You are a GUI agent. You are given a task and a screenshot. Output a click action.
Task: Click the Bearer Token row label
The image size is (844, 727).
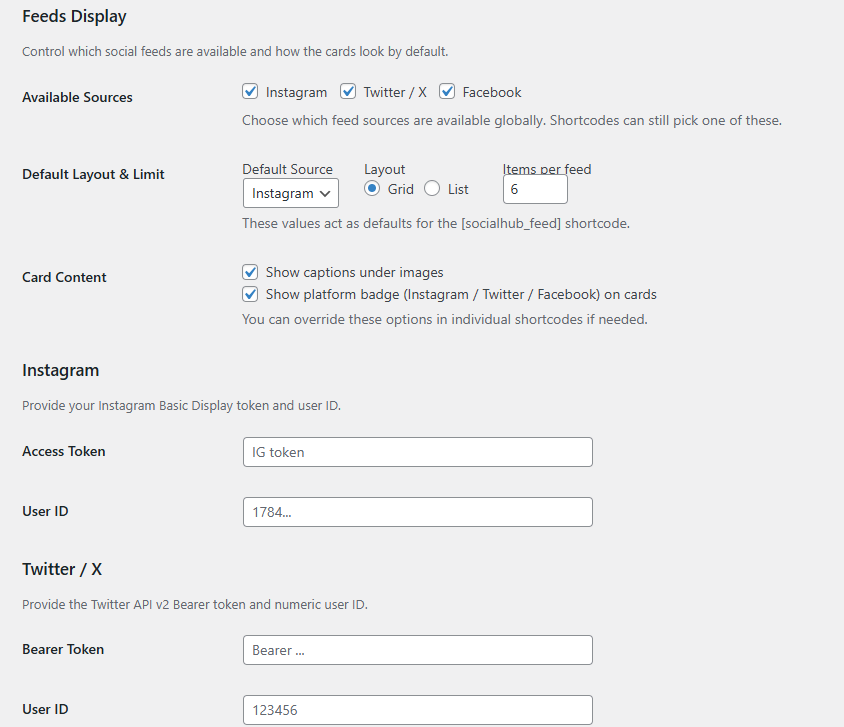(63, 649)
